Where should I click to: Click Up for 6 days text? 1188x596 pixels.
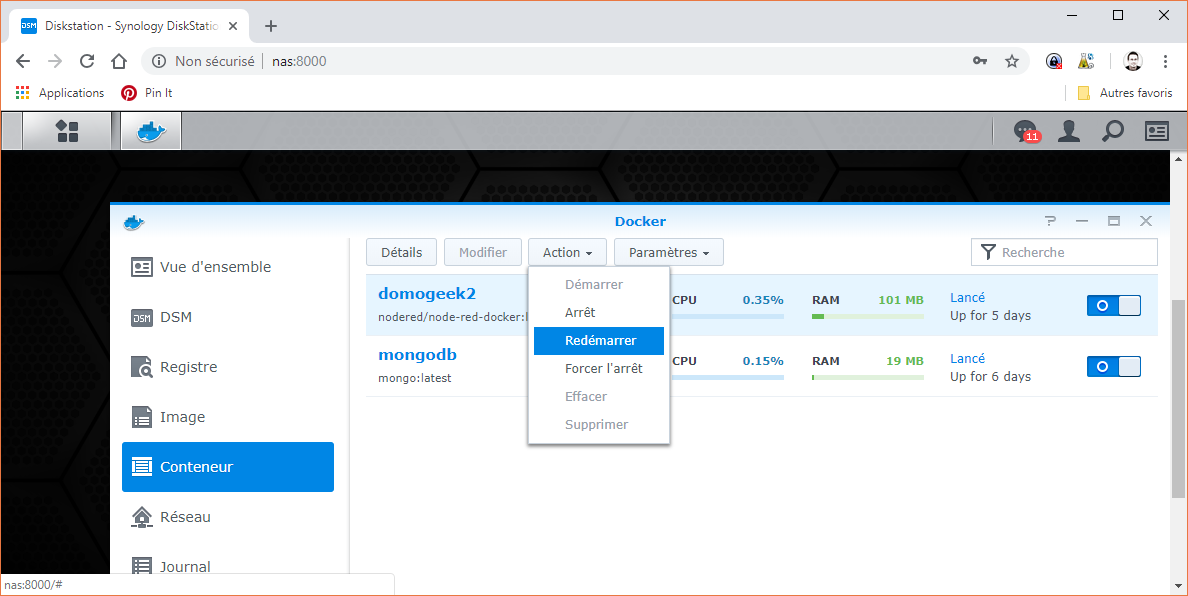pos(990,376)
